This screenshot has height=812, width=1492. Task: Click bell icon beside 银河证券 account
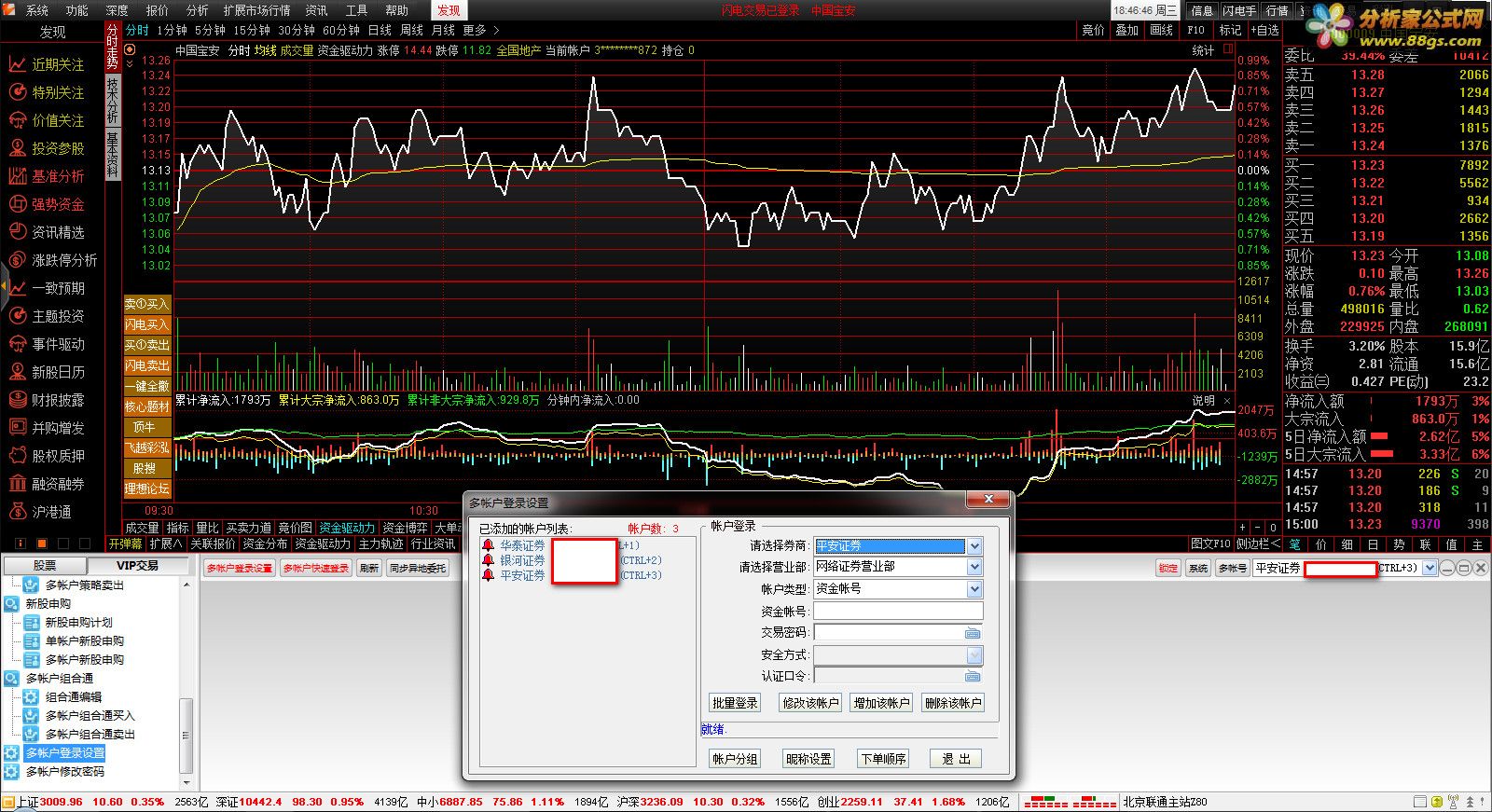[488, 560]
